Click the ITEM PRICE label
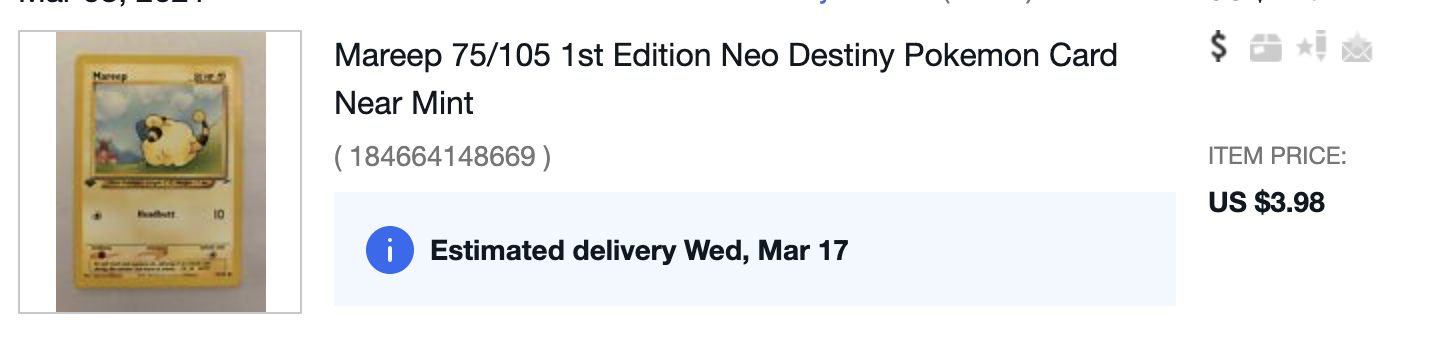 click(1277, 157)
